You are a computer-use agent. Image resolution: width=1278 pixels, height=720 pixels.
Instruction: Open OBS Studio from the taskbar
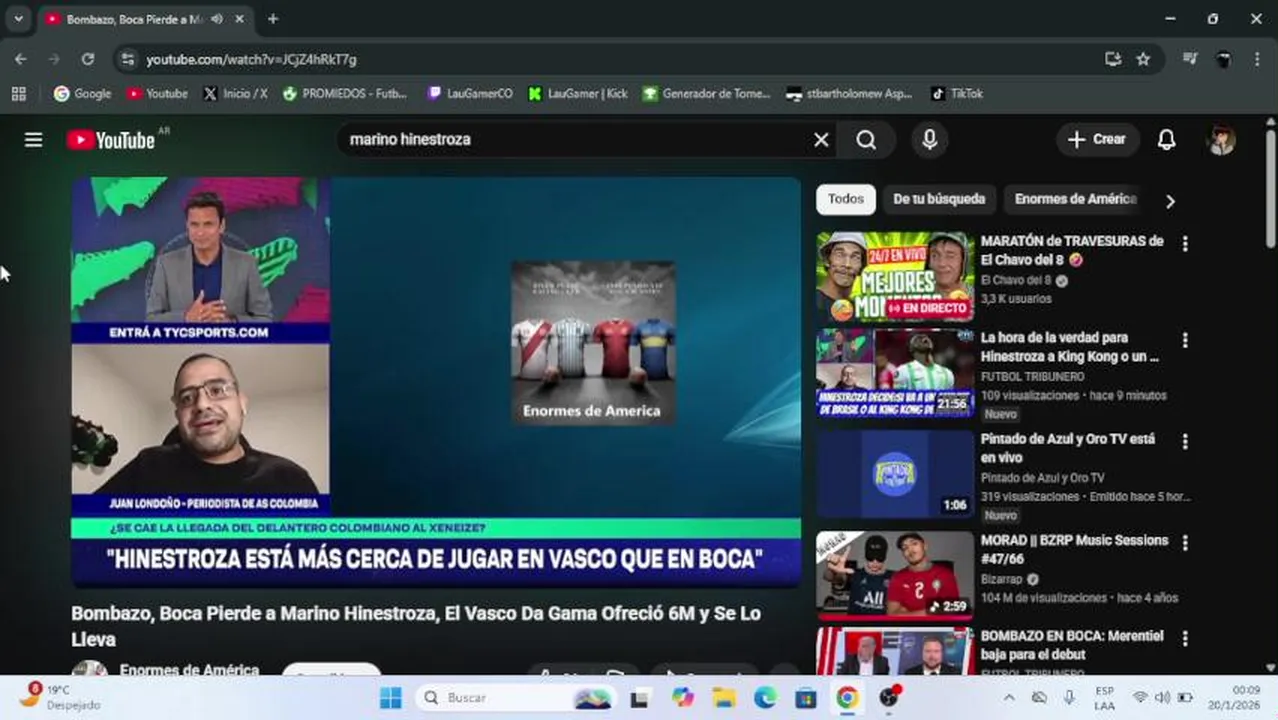[x=889, y=698]
